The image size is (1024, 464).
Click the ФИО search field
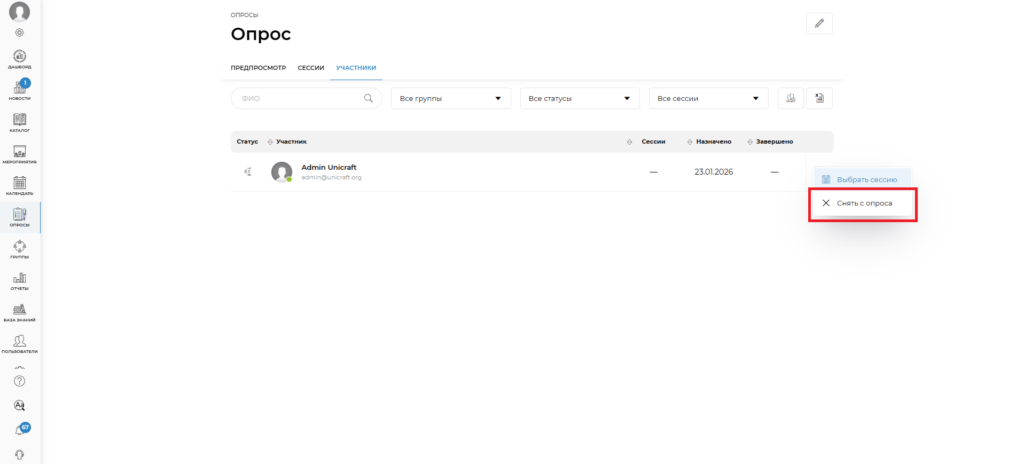pyautogui.click(x=300, y=98)
